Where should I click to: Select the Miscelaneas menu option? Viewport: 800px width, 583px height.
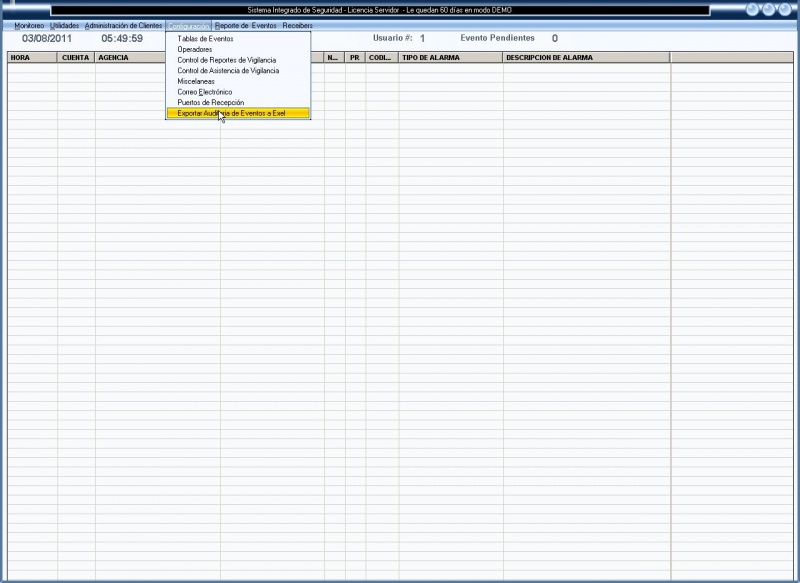click(196, 82)
